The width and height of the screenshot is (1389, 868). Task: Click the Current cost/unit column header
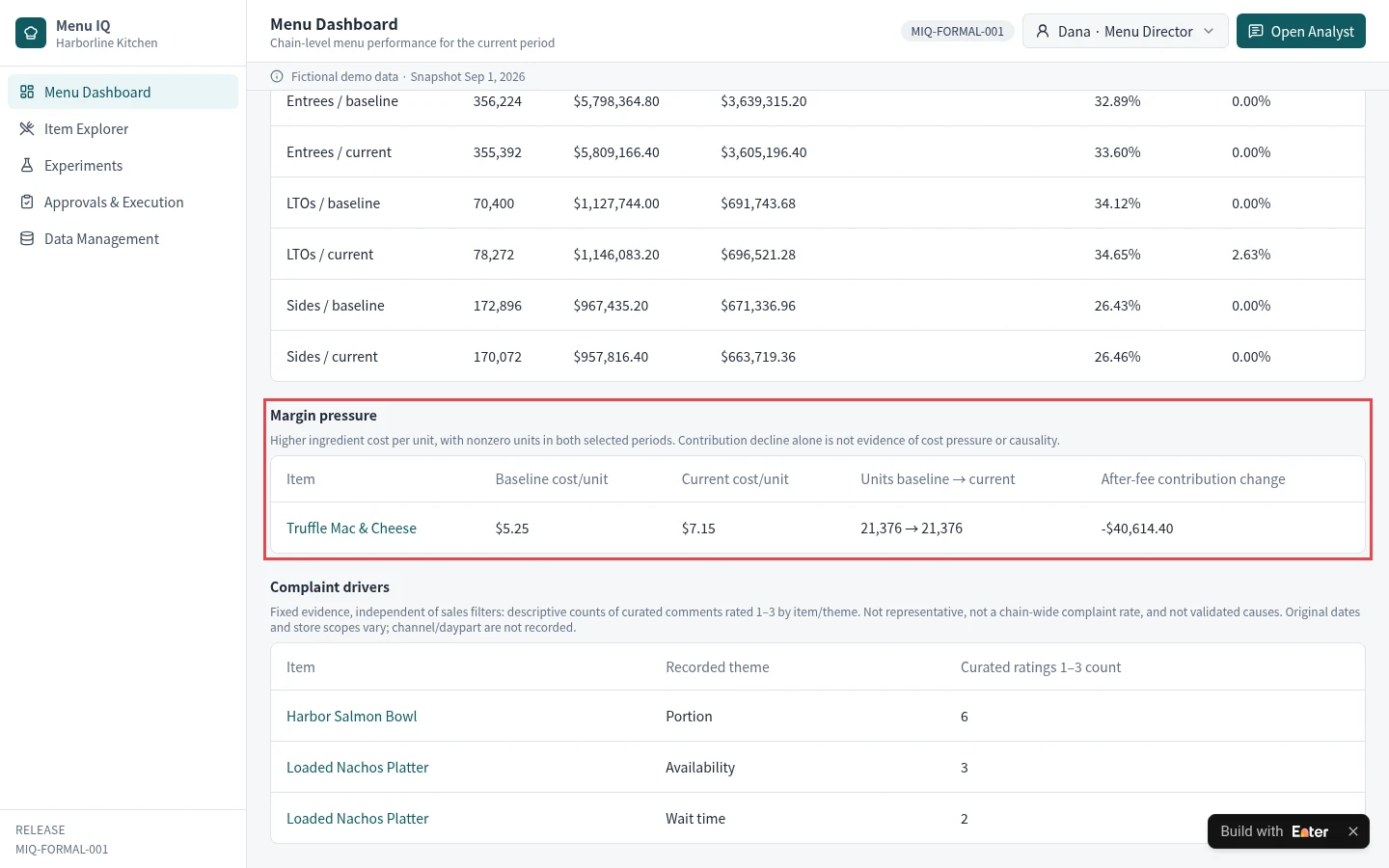click(735, 479)
